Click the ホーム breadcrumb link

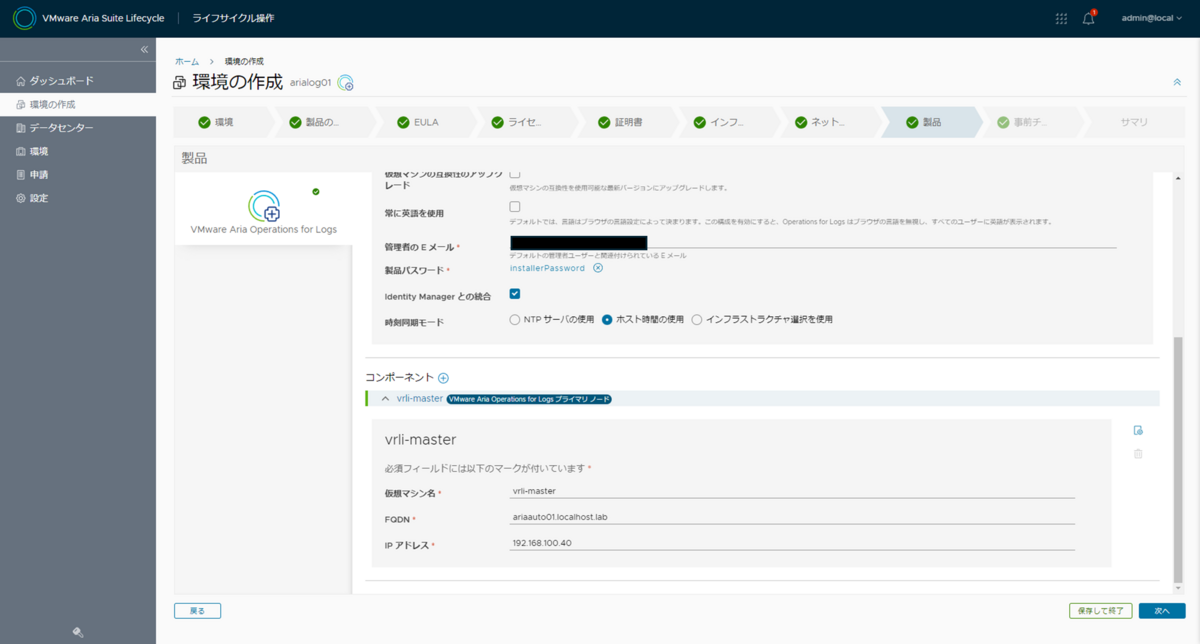(x=187, y=62)
